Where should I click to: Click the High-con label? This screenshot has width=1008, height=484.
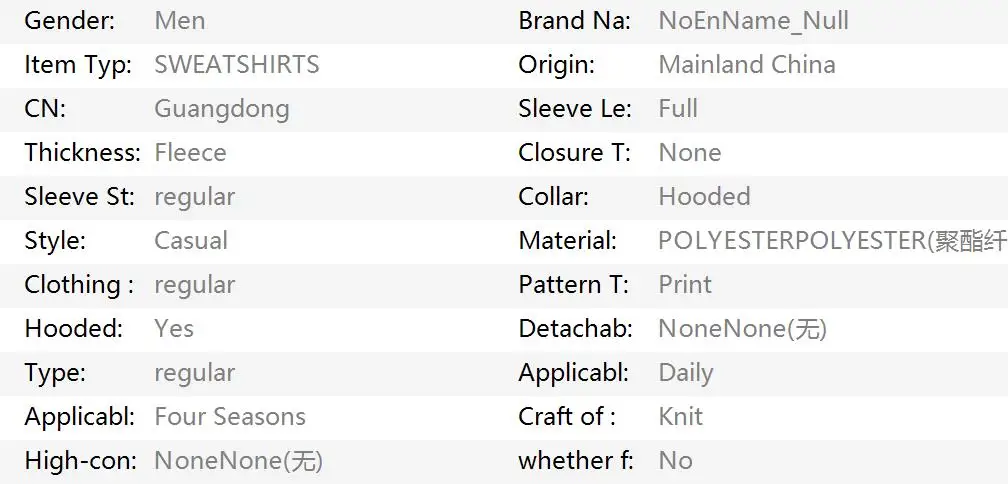pos(81,461)
